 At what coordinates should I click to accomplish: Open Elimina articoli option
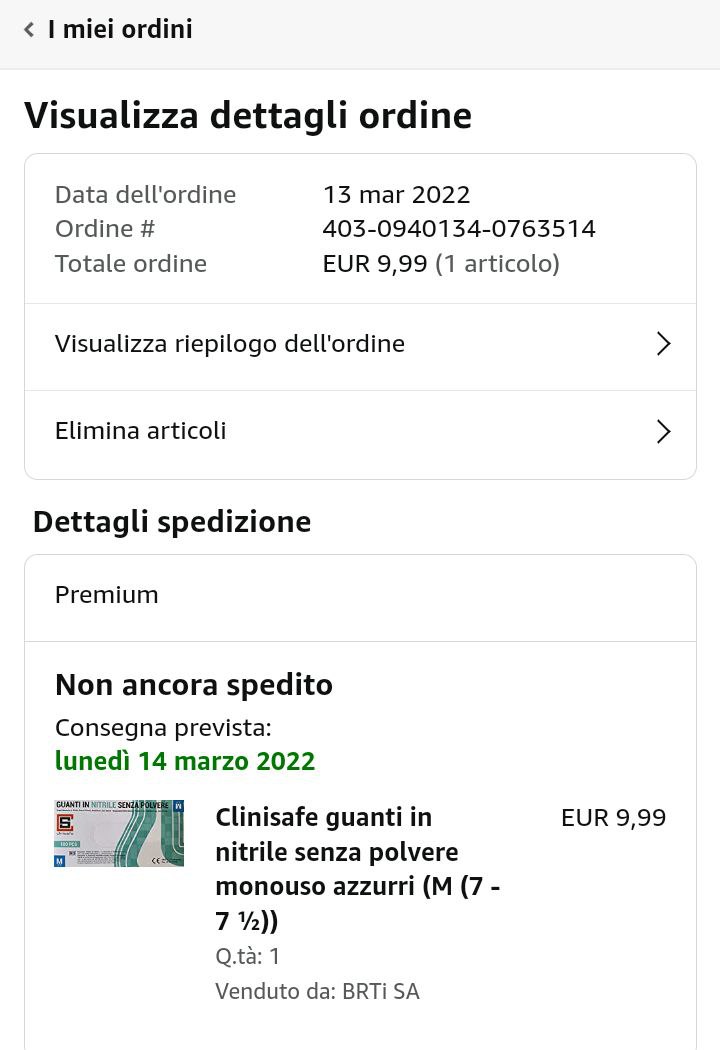click(141, 431)
